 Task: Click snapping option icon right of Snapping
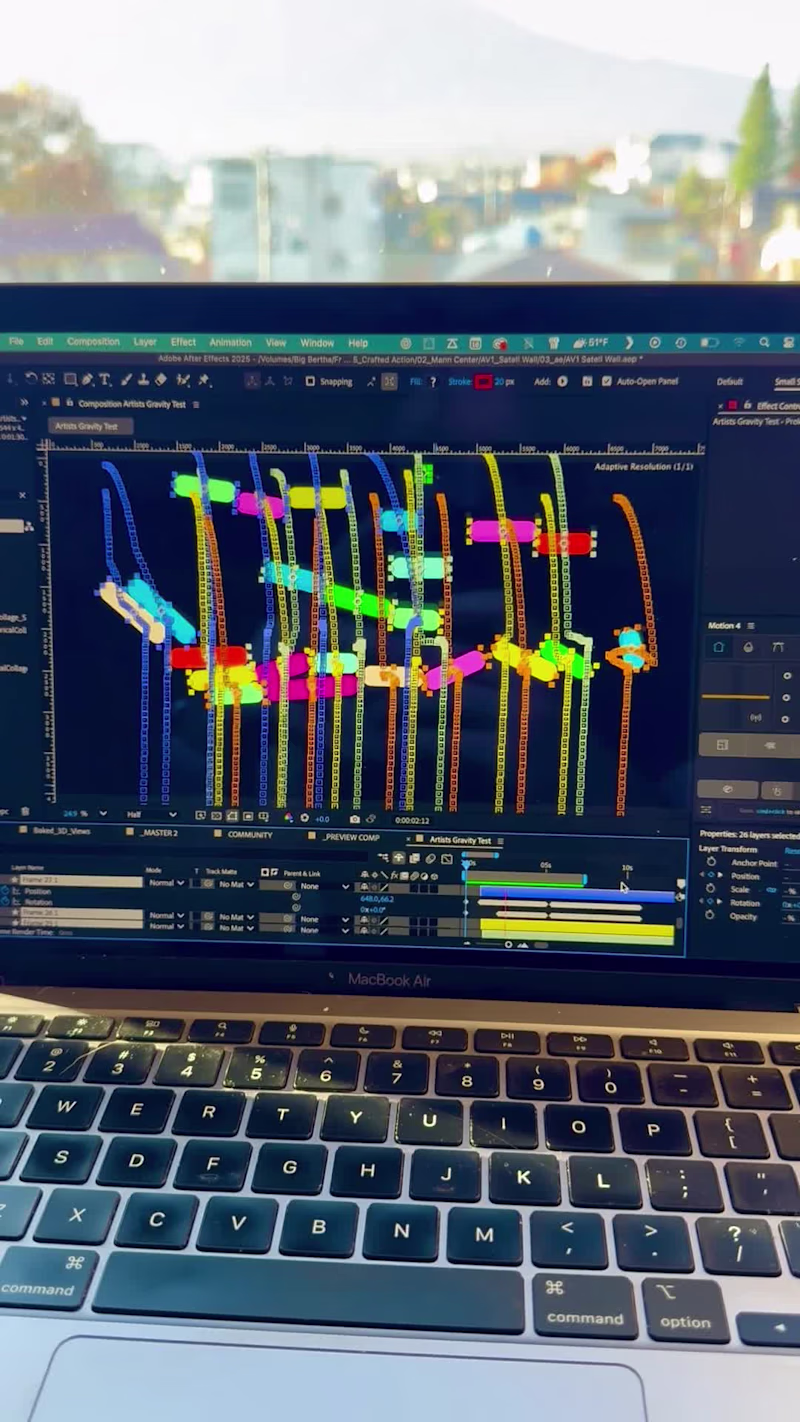coord(371,381)
